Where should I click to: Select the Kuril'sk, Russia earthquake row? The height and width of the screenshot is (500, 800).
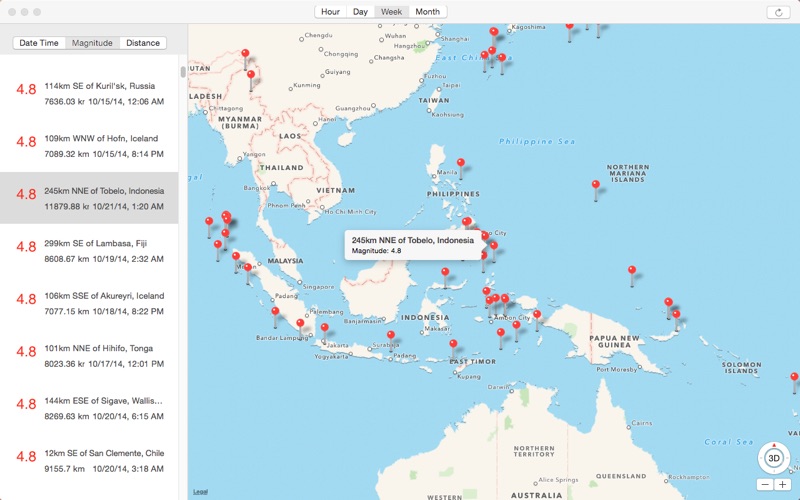point(89,93)
